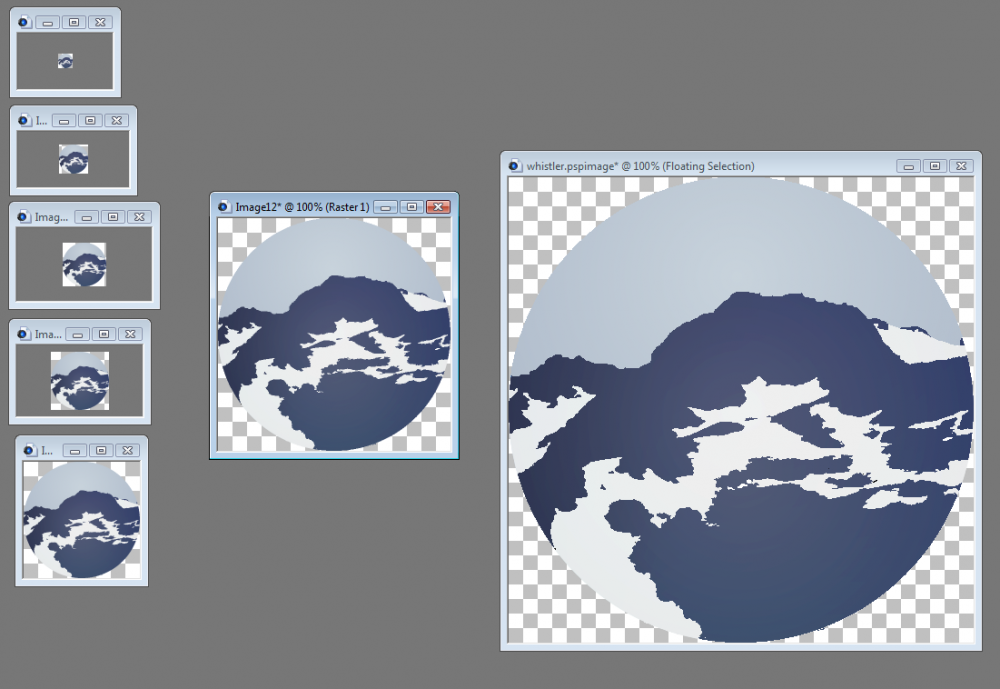
Task: Minimize the Image12 window
Action: point(386,207)
